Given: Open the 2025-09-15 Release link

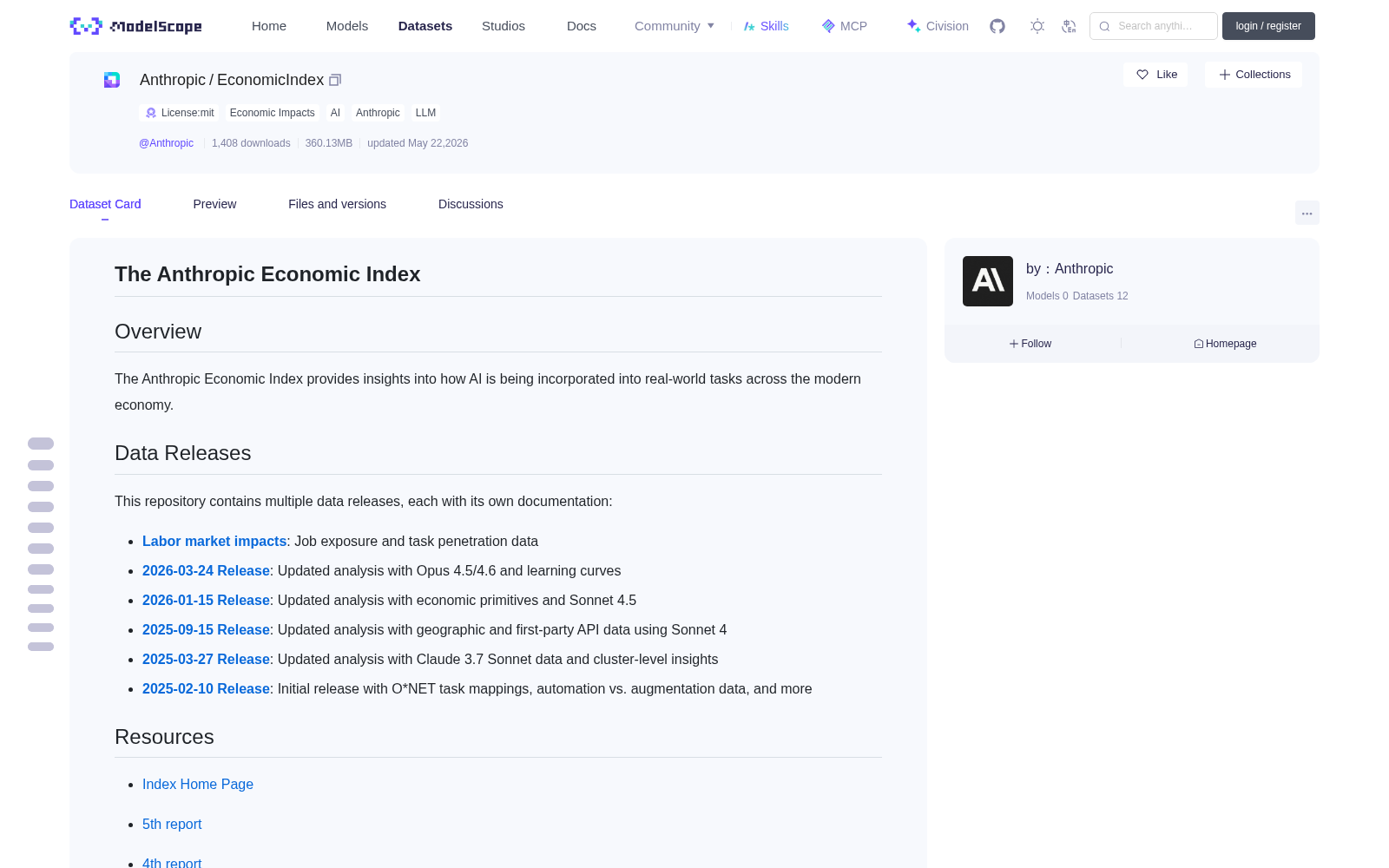Looking at the screenshot, I should 206,629.
